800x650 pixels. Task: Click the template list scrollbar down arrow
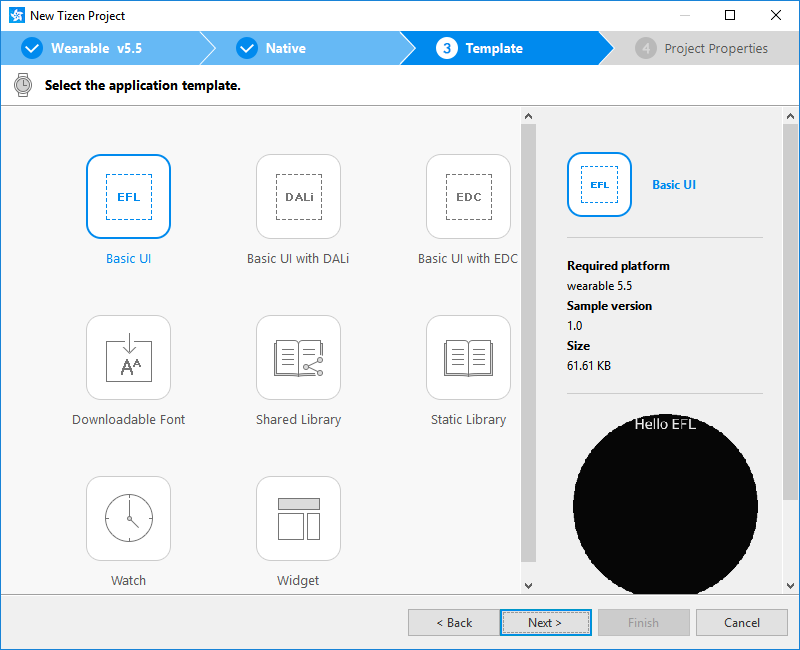click(528, 585)
